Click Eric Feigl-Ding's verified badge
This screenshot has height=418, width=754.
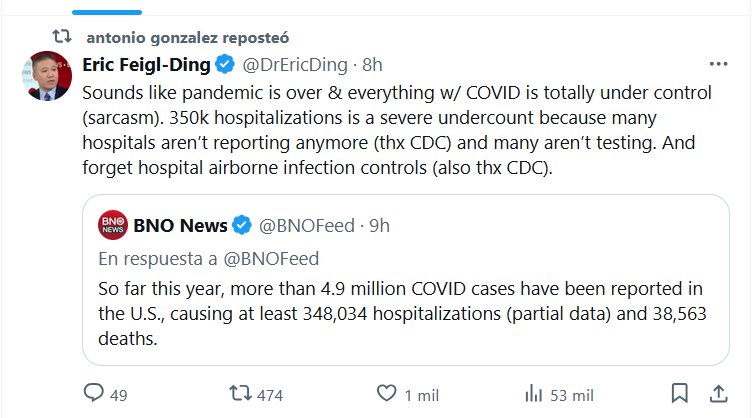pyautogui.click(x=226, y=65)
